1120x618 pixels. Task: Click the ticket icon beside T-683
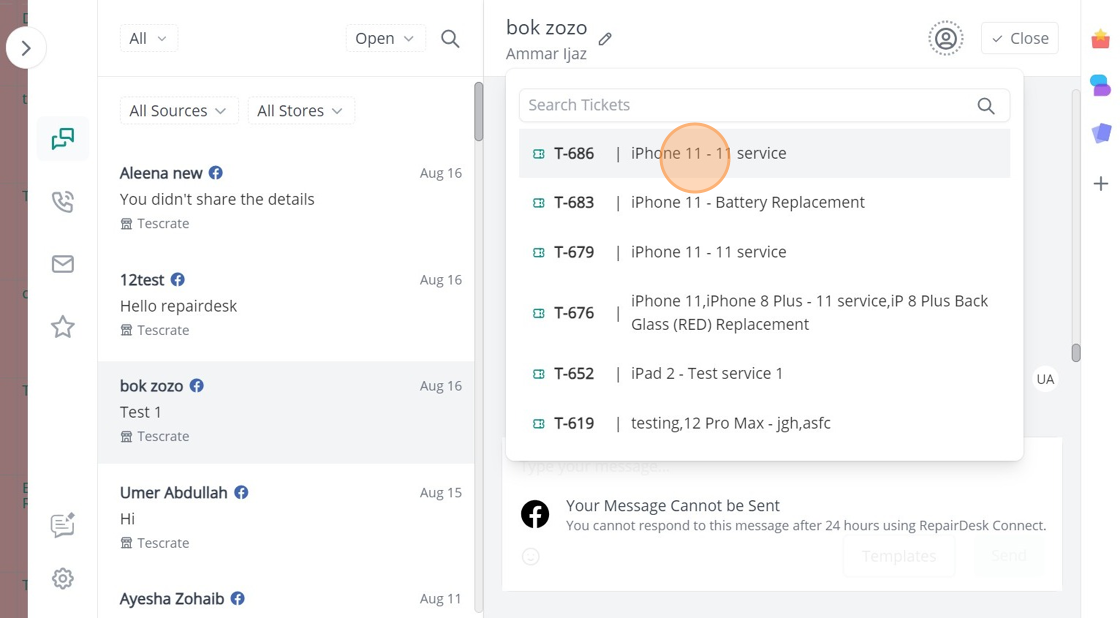(539, 203)
